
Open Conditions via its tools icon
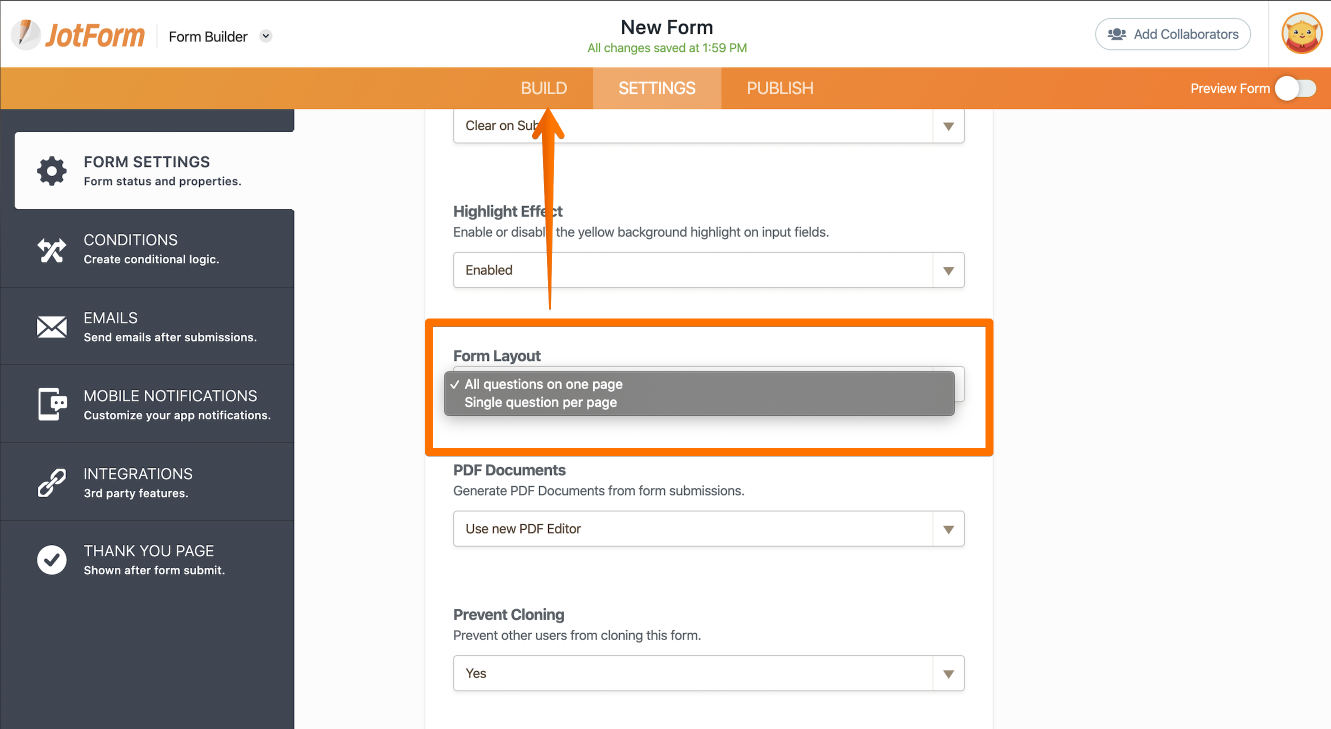[52, 249]
